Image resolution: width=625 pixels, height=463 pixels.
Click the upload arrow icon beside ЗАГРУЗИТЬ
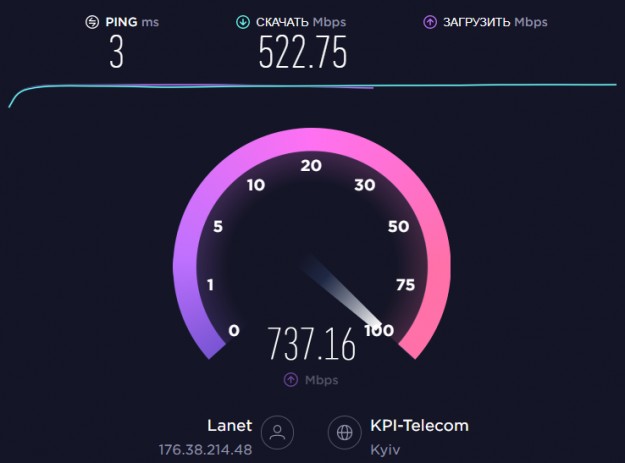pyautogui.click(x=430, y=22)
